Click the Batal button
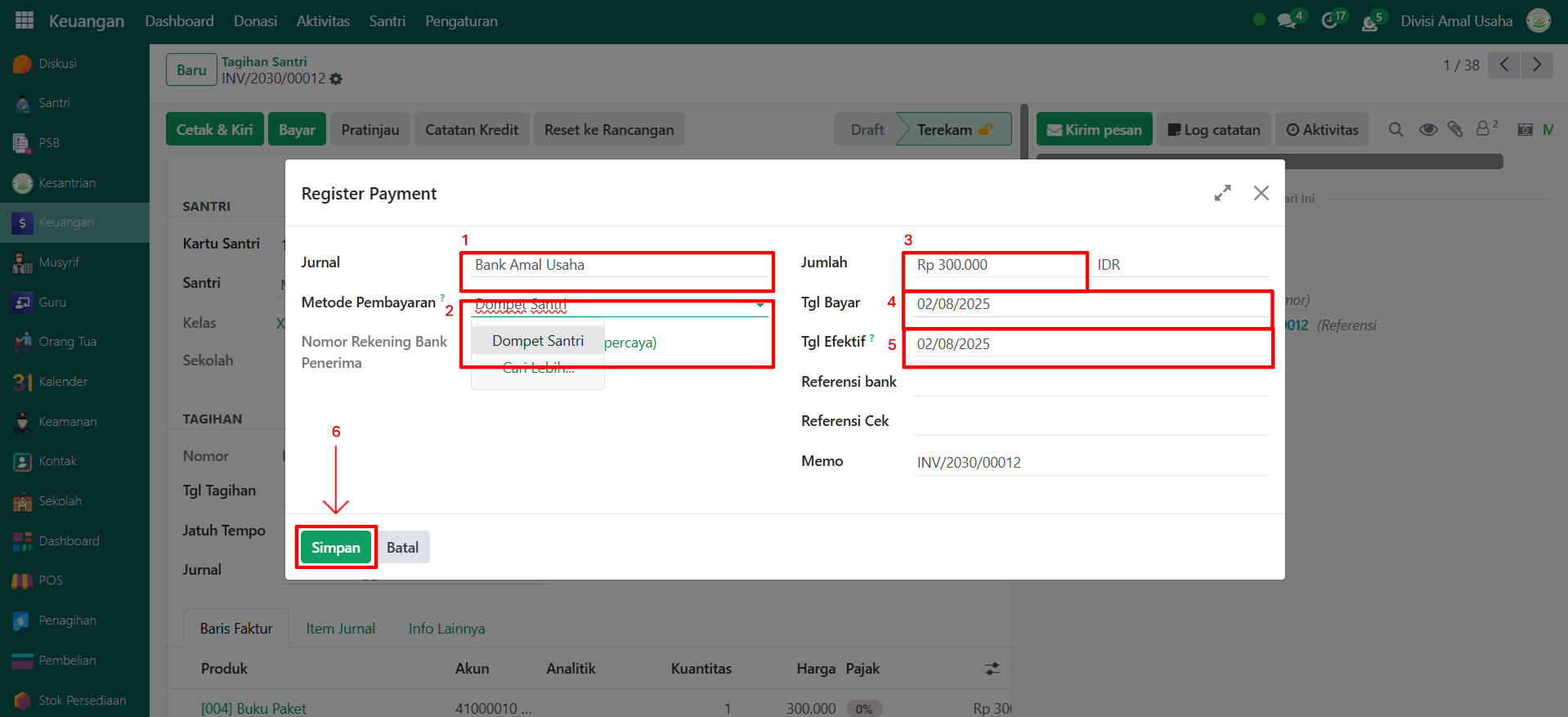Image resolution: width=1568 pixels, height=717 pixels. tap(402, 548)
